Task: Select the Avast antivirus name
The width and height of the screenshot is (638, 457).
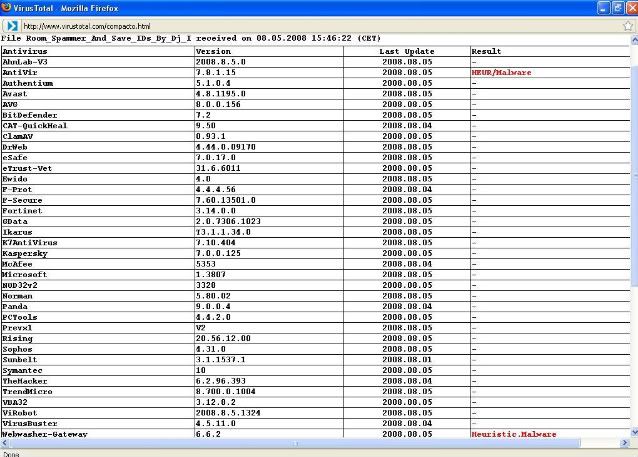Action: [x=15, y=94]
